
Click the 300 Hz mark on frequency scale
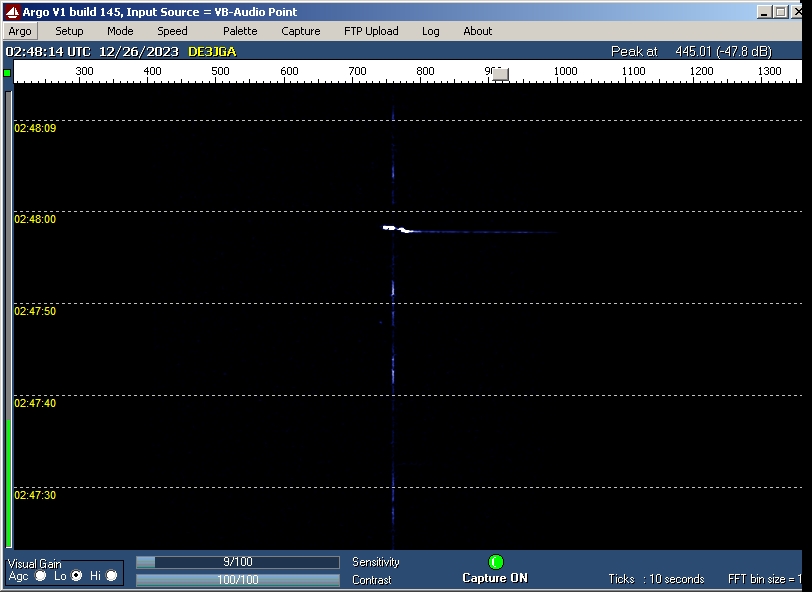(84, 71)
